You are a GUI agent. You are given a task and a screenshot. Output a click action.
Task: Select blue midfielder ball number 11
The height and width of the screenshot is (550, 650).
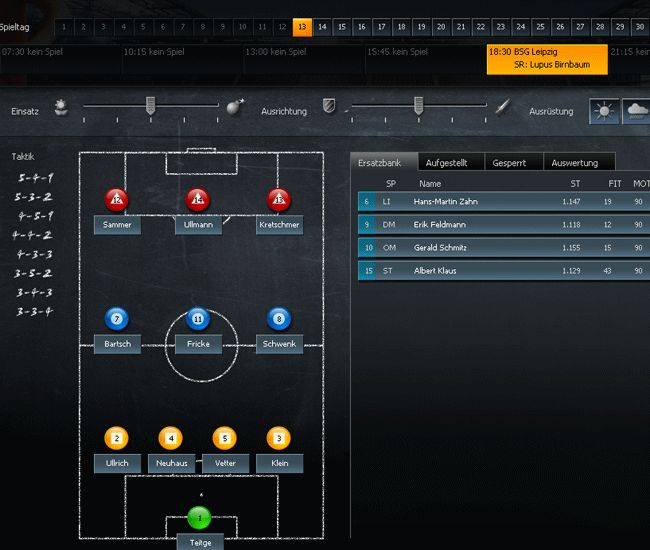coord(198,319)
